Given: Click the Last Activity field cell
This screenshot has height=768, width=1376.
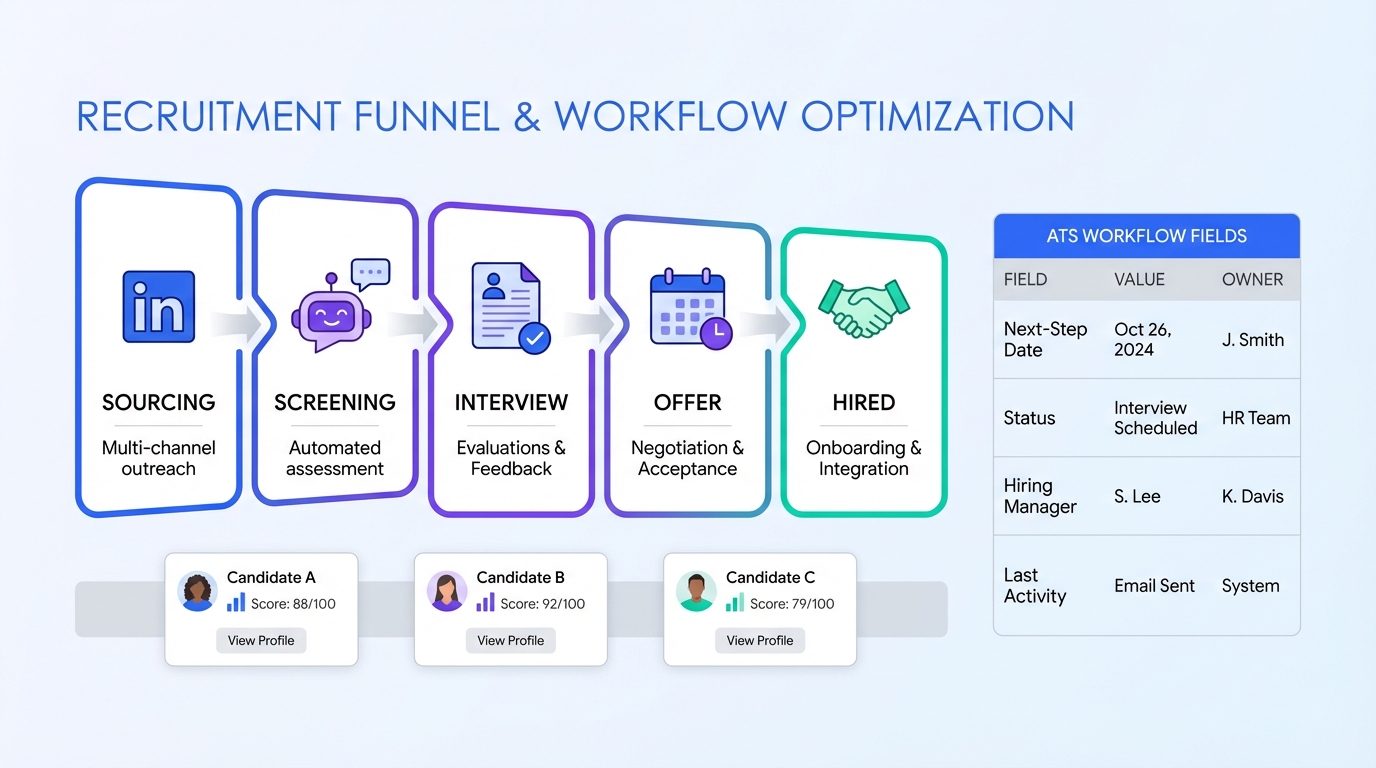Looking at the screenshot, I should (x=1035, y=586).
